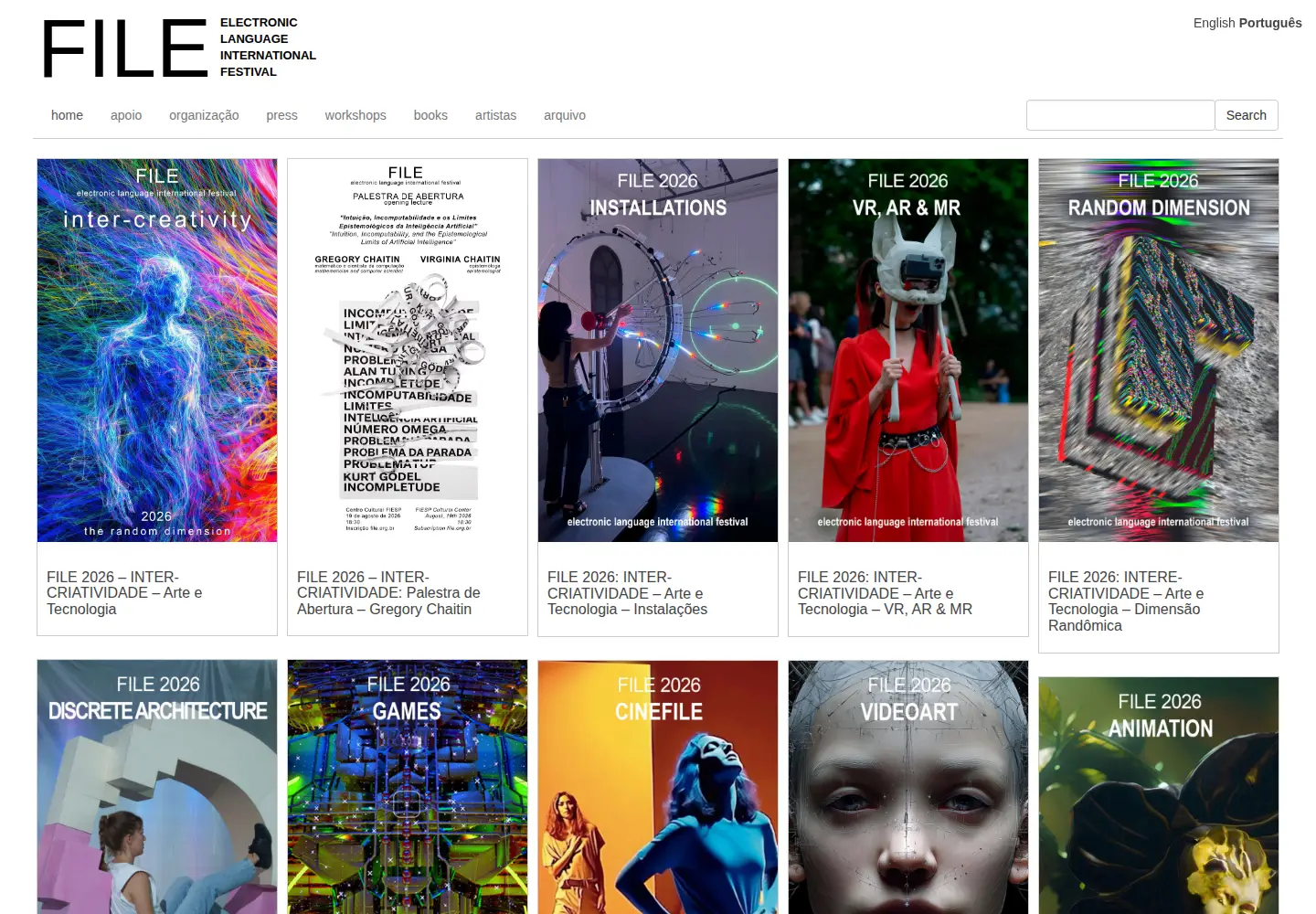Open the FILE 2026 Animation poster
Image resolution: width=1316 pixels, height=914 pixels.
click(x=1159, y=795)
